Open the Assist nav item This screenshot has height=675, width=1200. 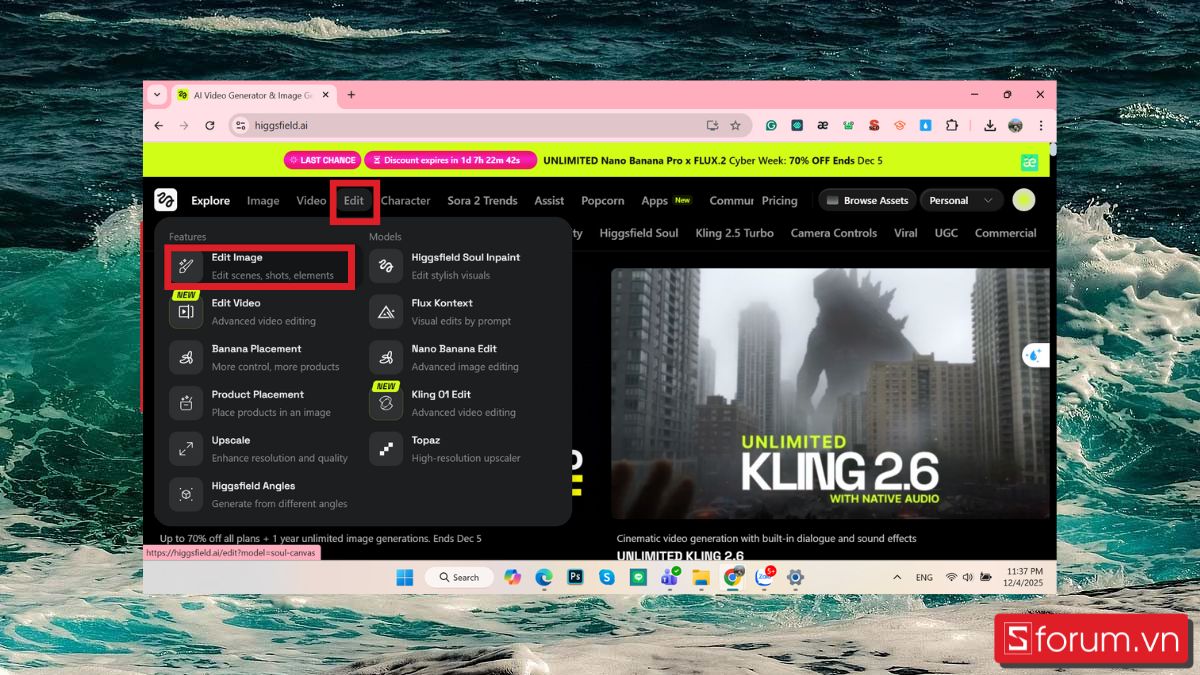(549, 200)
